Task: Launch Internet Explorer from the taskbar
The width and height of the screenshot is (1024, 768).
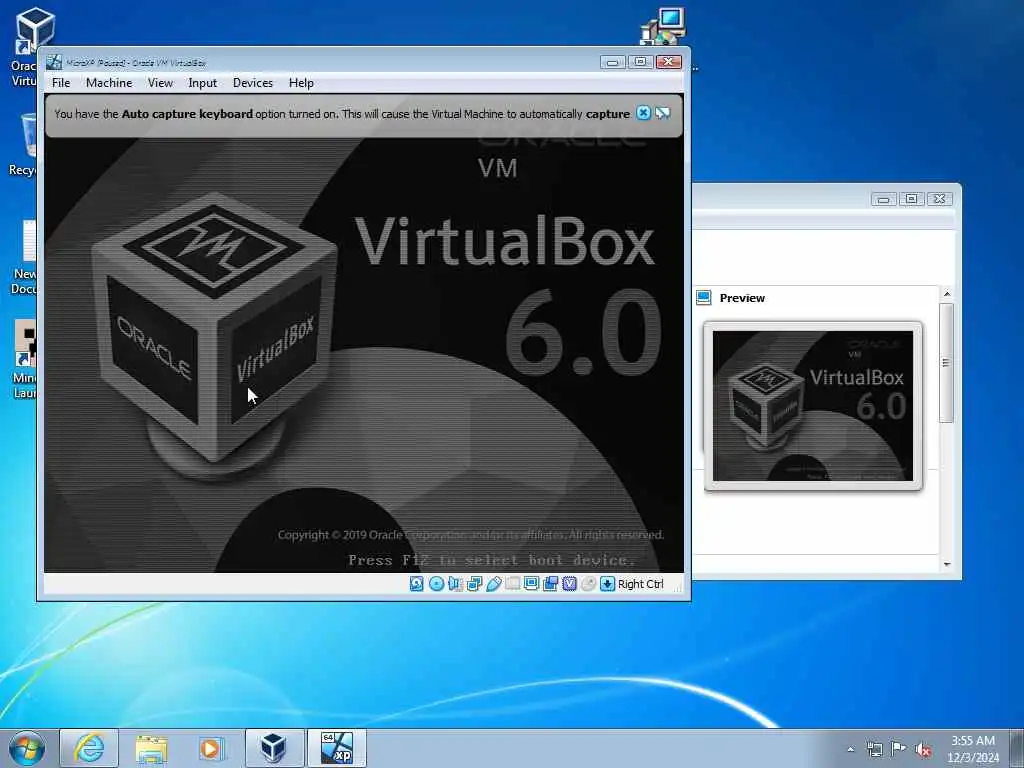Action: coord(89,748)
